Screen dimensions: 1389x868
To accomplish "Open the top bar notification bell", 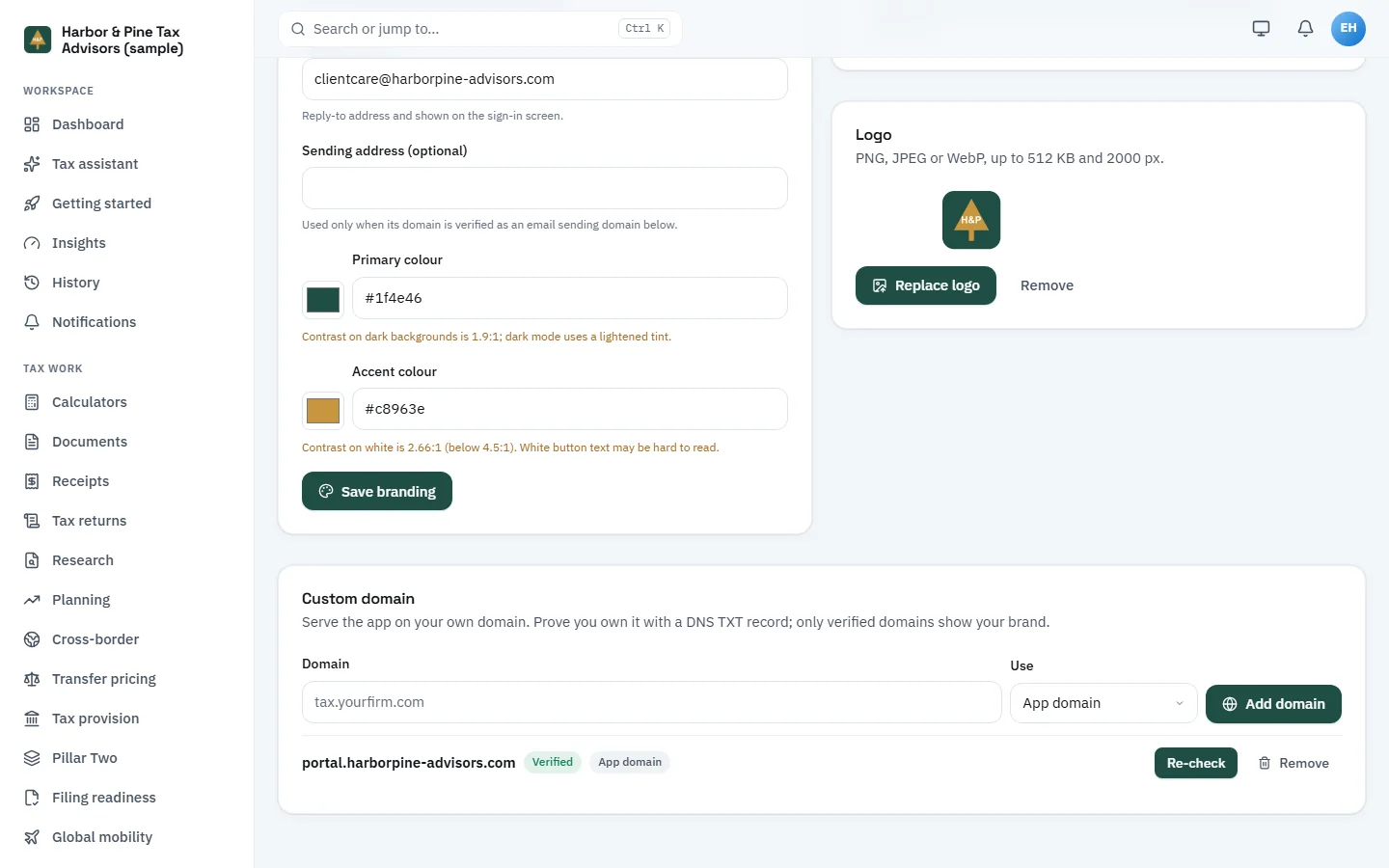I will (1305, 28).
